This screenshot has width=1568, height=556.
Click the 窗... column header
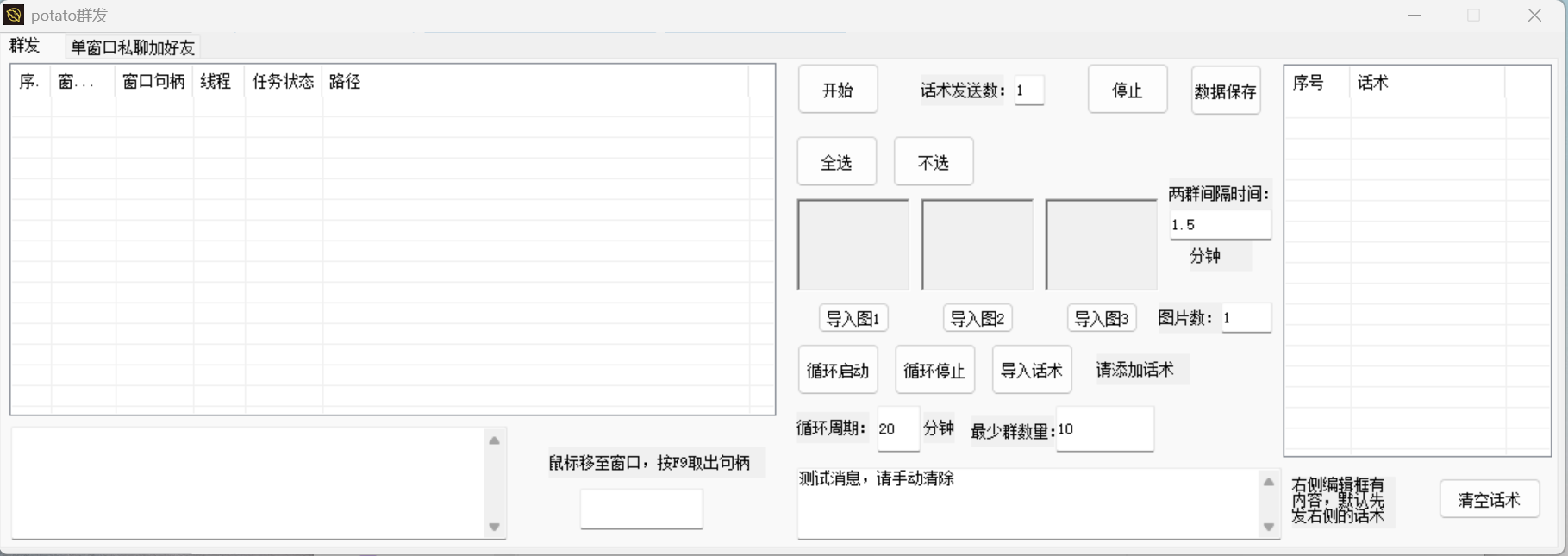84,82
